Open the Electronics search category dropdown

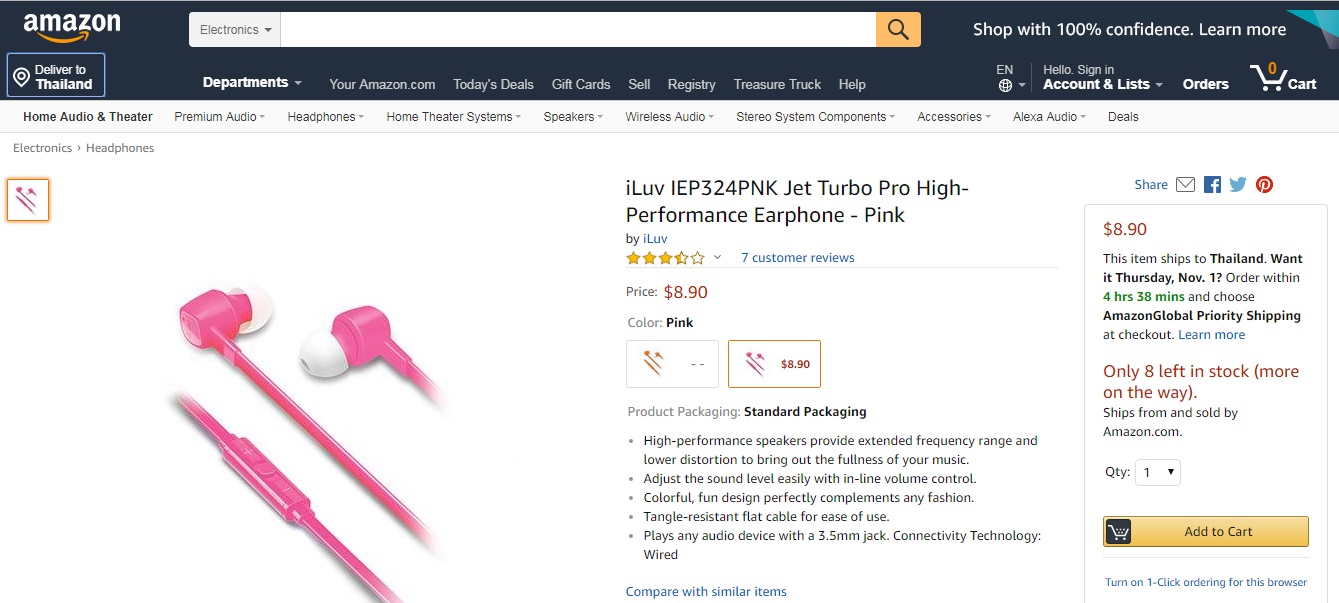[x=234, y=29]
